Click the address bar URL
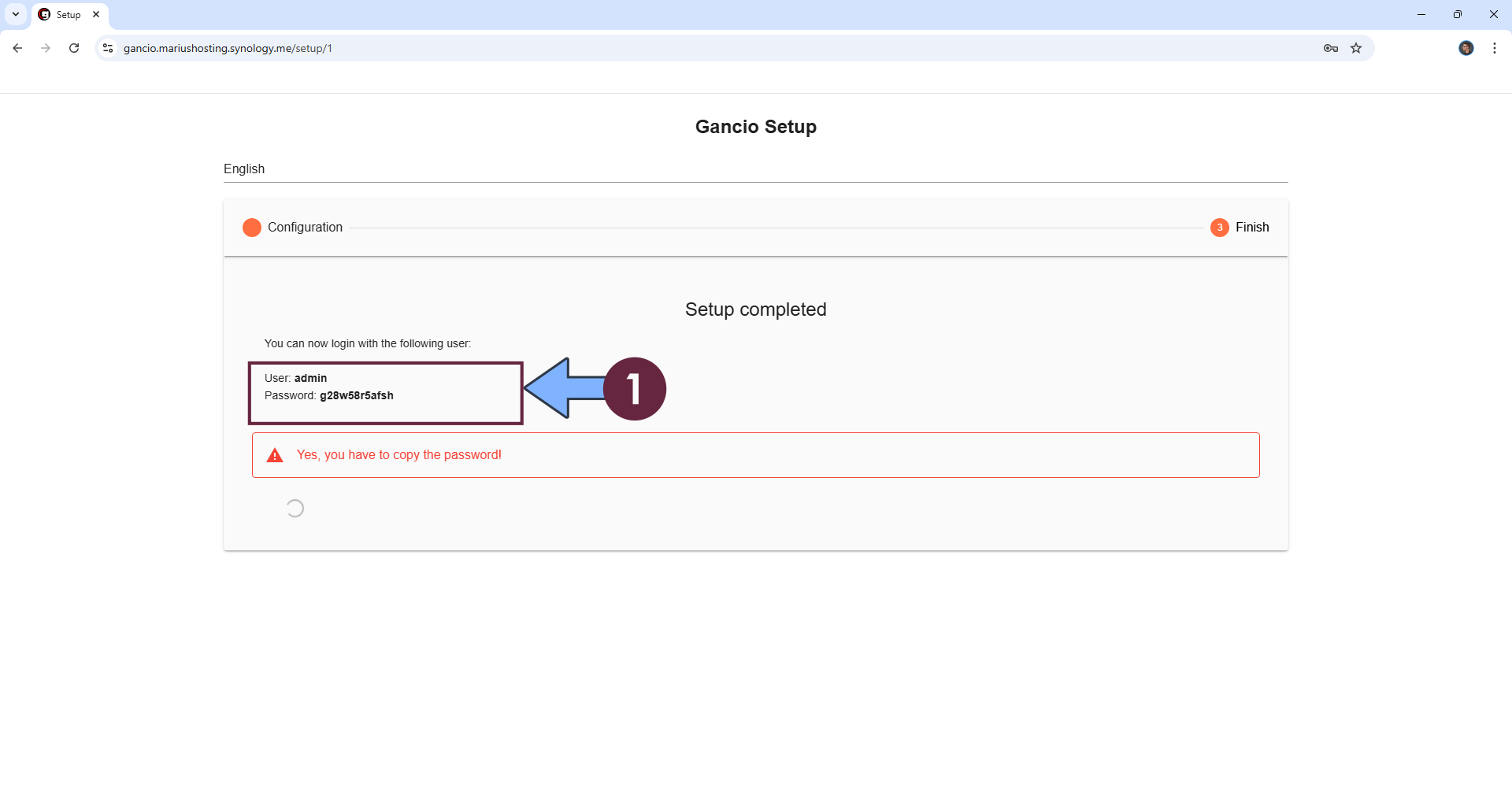Viewport: 1512px width, 804px height. point(228,48)
